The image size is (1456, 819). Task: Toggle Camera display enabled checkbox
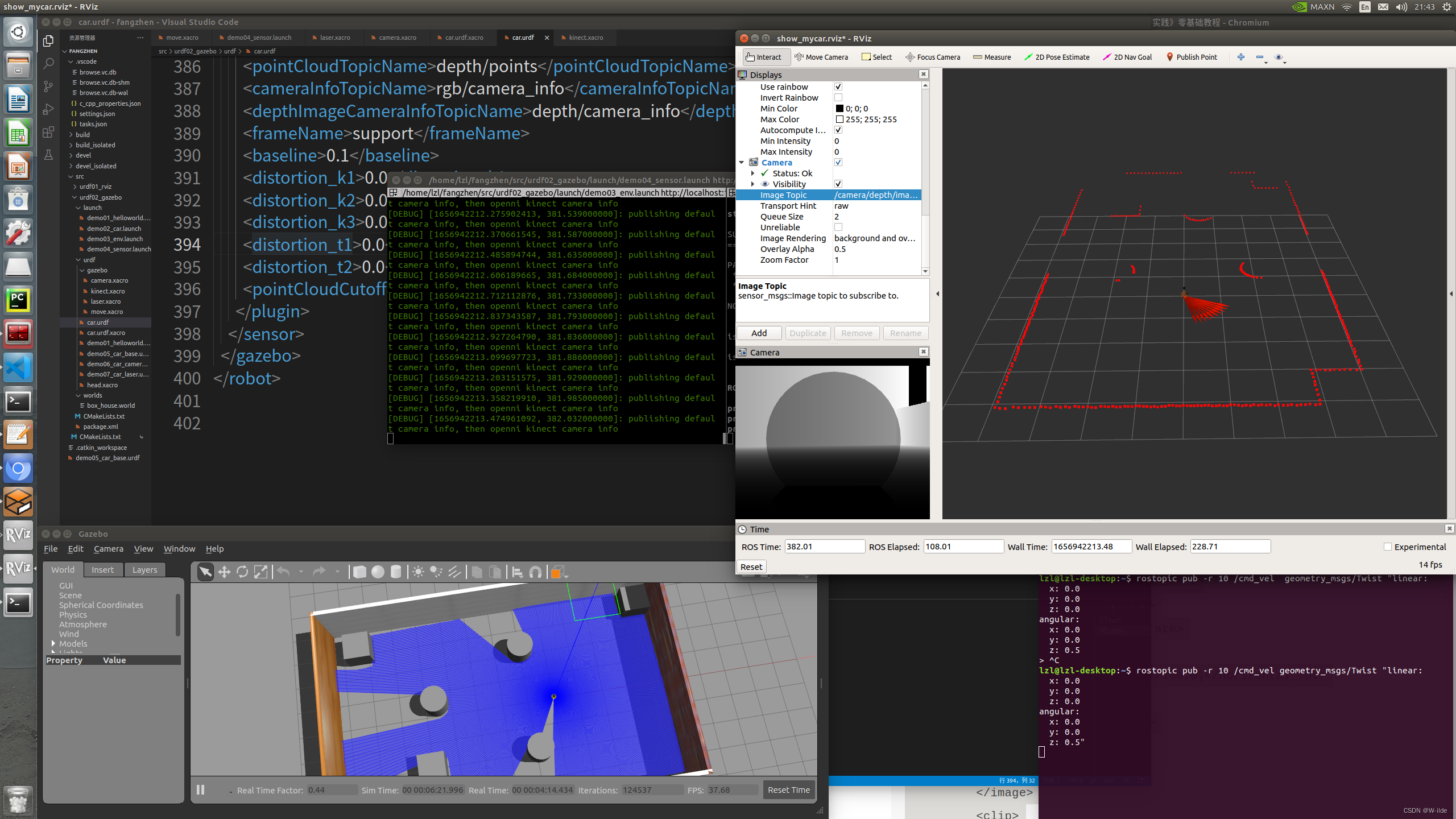tap(838, 162)
